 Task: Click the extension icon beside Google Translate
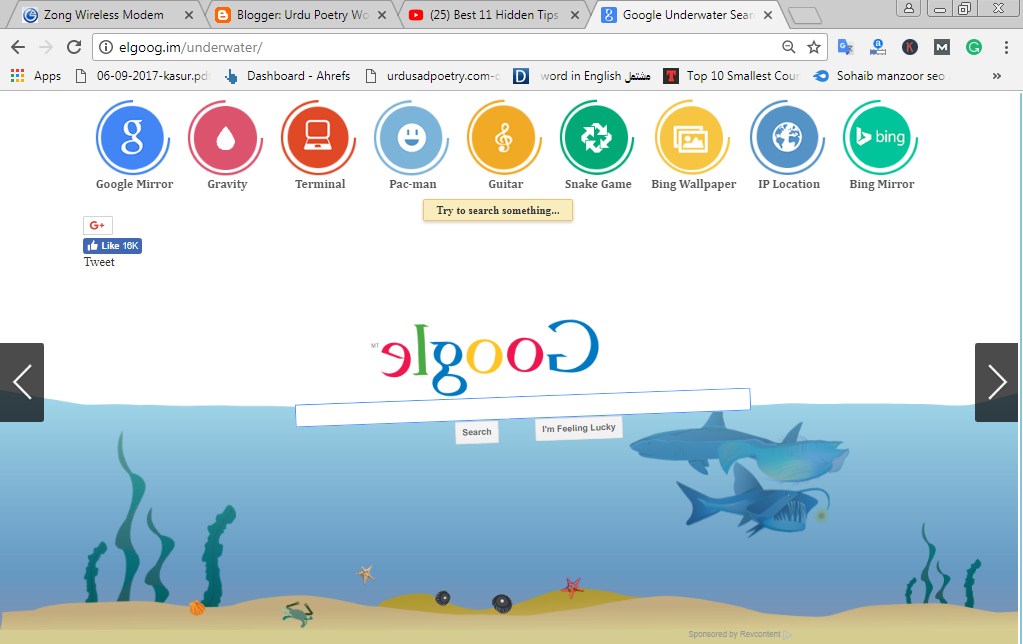878,47
